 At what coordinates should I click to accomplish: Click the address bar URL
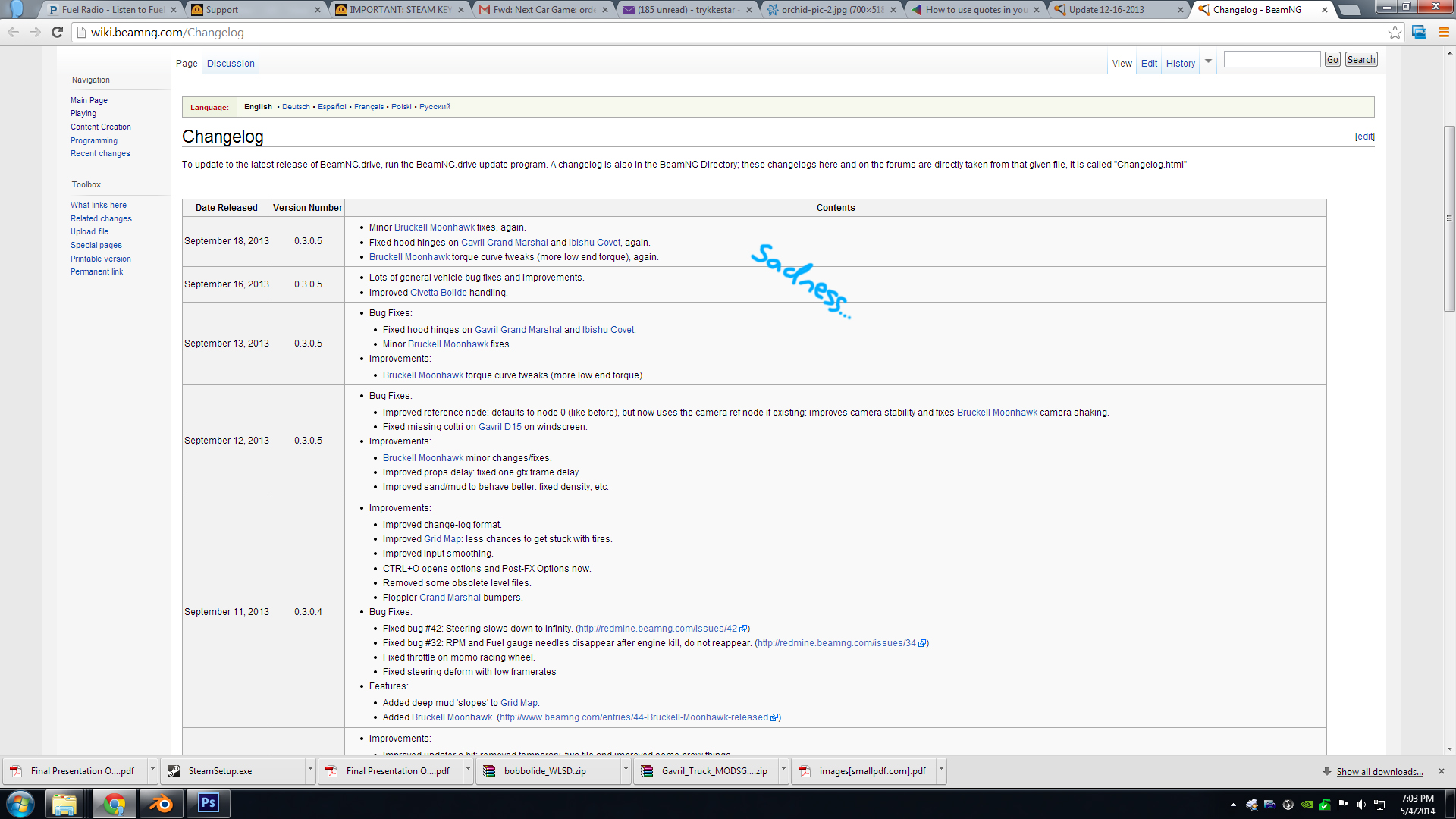168,33
